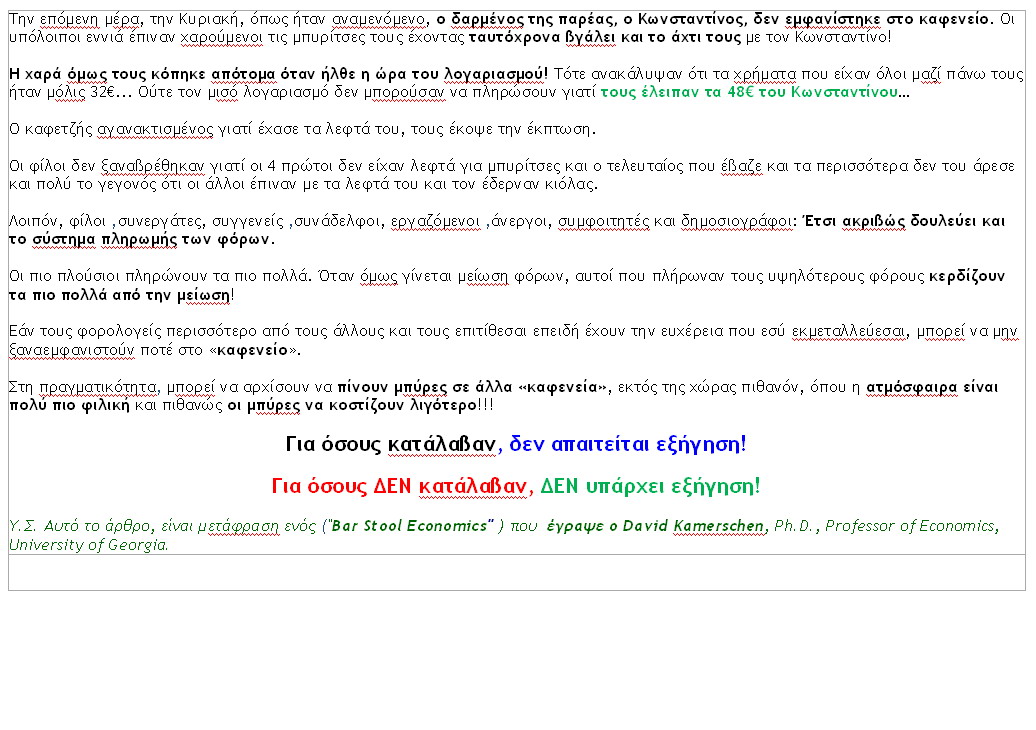Click the bold text 'ταυτόχρονα βγάλει και το άχτι τους'

(x=605, y=37)
